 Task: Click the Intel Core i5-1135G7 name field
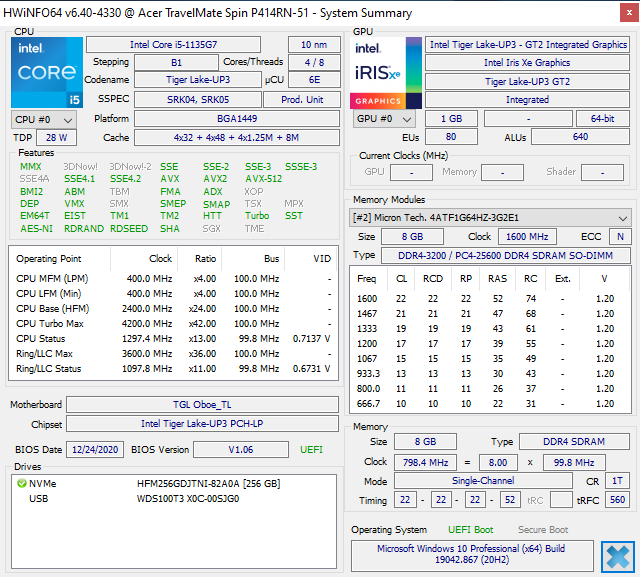pyautogui.click(x=183, y=44)
